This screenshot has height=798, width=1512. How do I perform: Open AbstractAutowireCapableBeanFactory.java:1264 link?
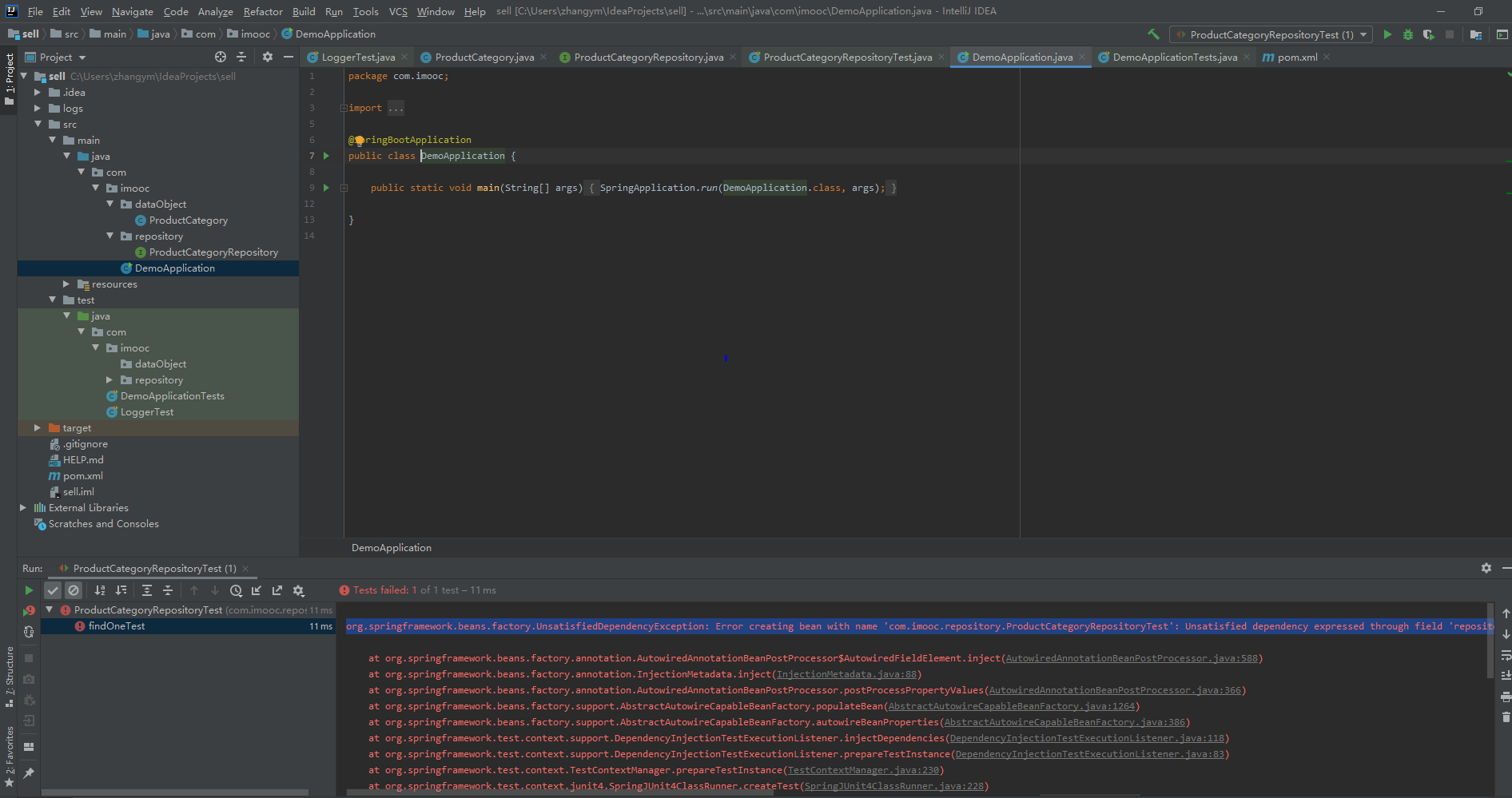[x=1012, y=706]
